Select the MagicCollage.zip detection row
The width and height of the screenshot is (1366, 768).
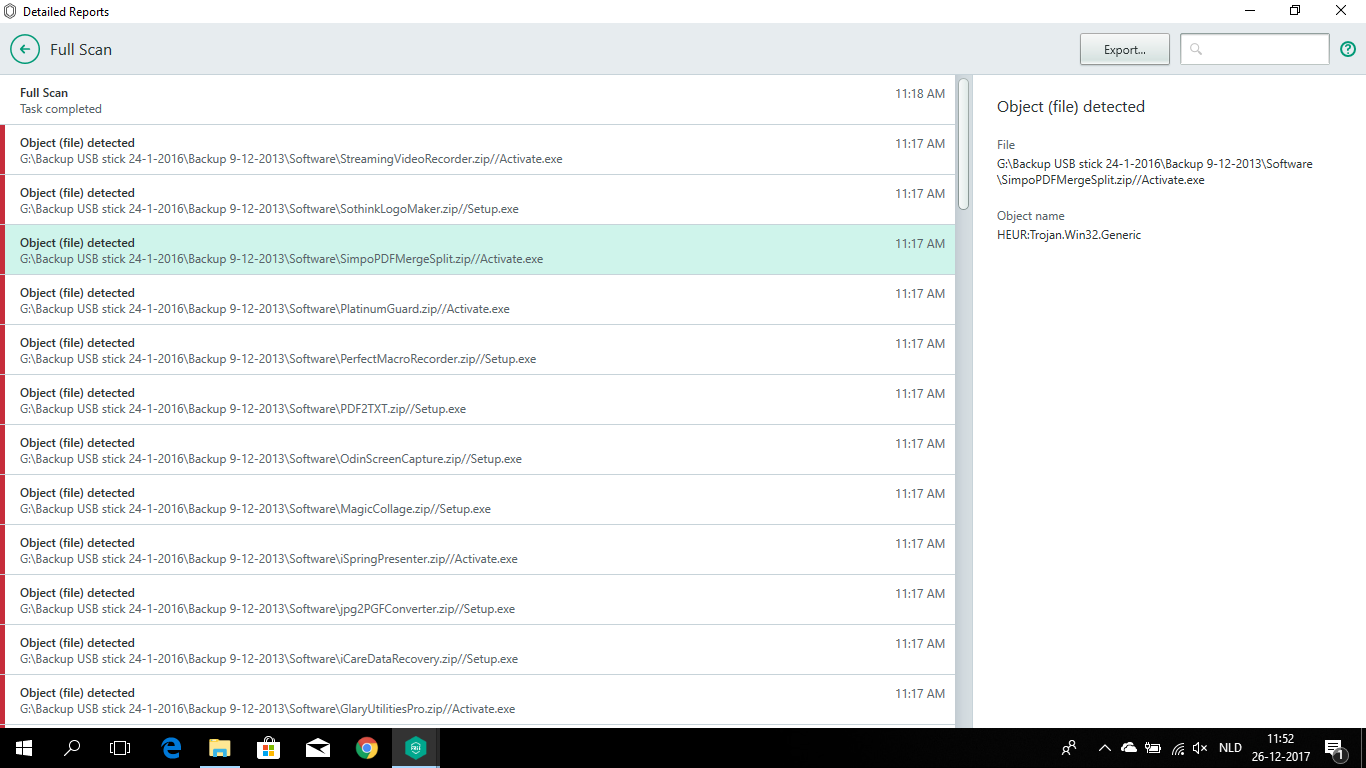478,500
